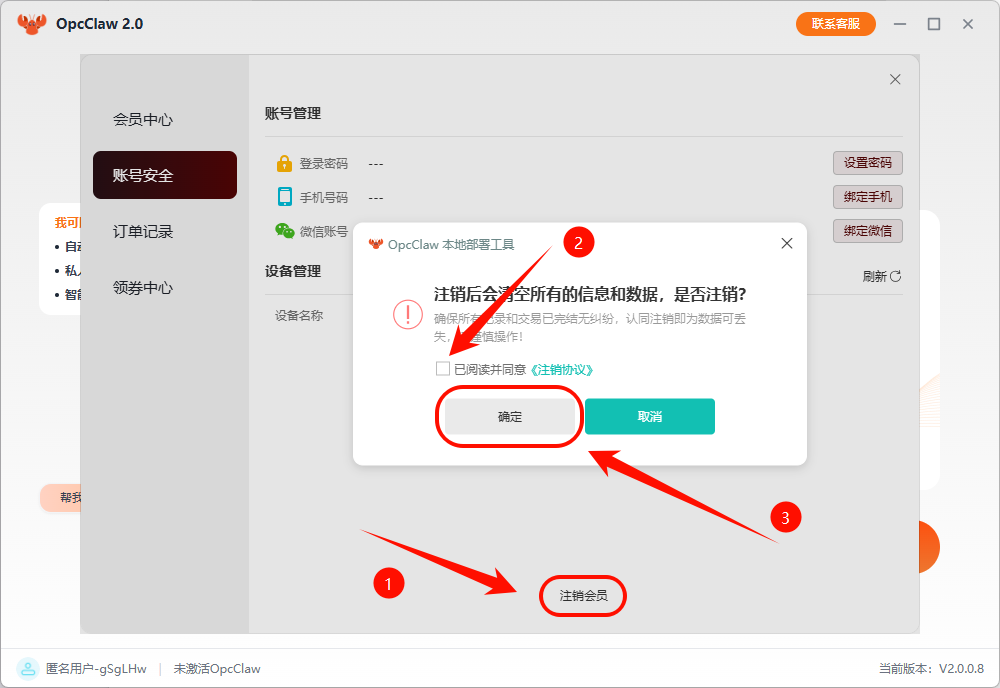The height and width of the screenshot is (688, 1000).
Task: Click the blue phone number icon
Action: click(x=284, y=196)
